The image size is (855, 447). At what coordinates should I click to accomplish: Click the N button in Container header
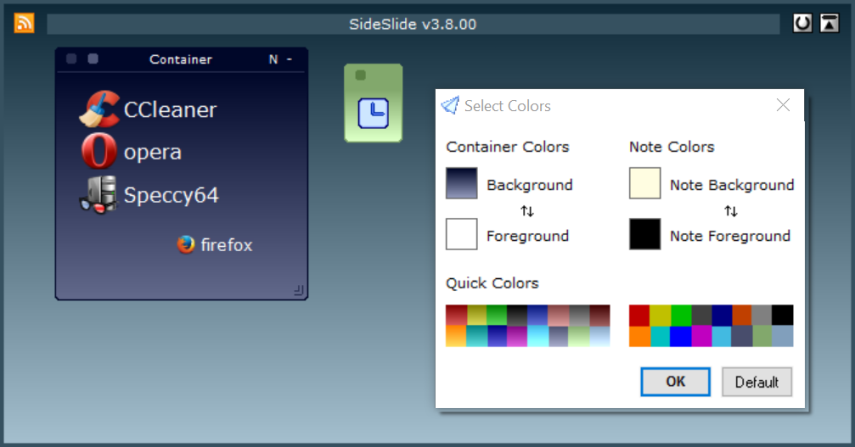pyautogui.click(x=273, y=59)
